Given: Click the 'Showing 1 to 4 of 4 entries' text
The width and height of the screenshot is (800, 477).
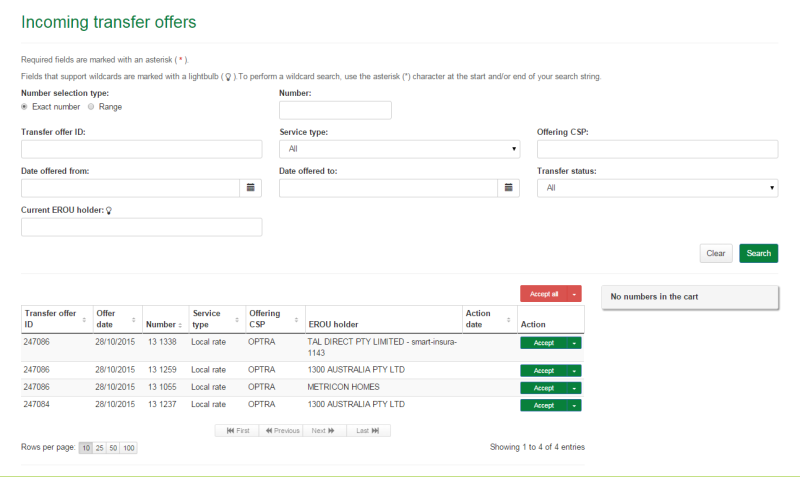Looking at the screenshot, I should [537, 447].
